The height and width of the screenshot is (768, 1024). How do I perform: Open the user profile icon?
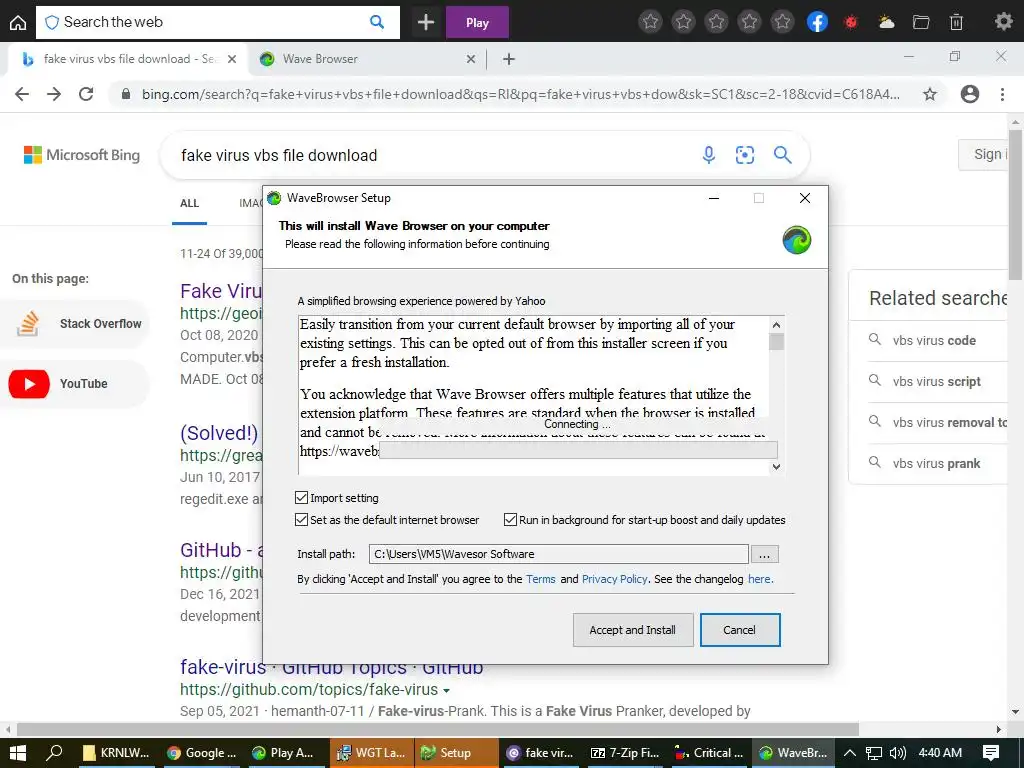point(970,94)
